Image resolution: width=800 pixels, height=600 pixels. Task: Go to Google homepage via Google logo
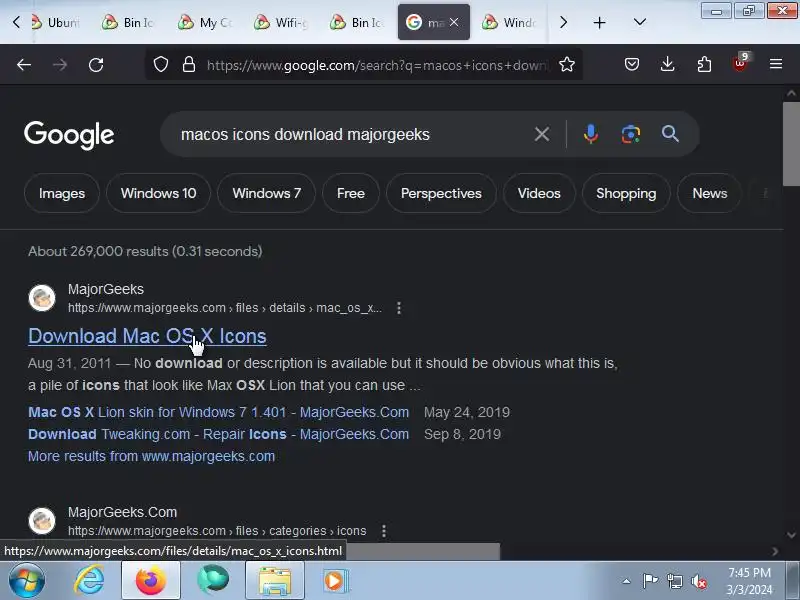tap(69, 135)
